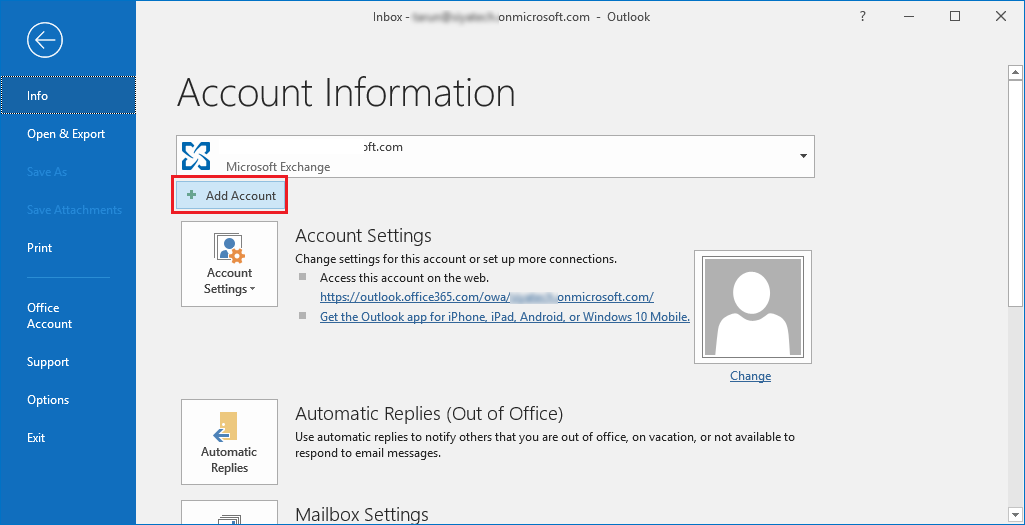
Task: Click the Microsoft Exchange logo icon
Action: click(x=196, y=156)
